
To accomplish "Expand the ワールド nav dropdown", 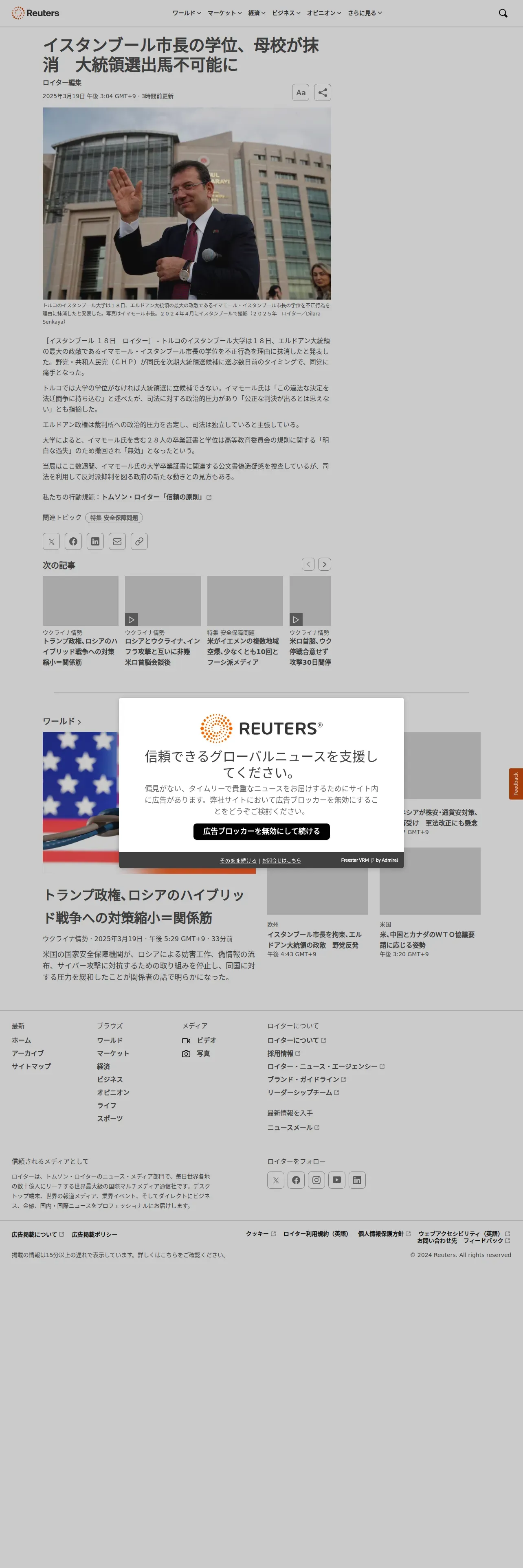I will coord(186,13).
